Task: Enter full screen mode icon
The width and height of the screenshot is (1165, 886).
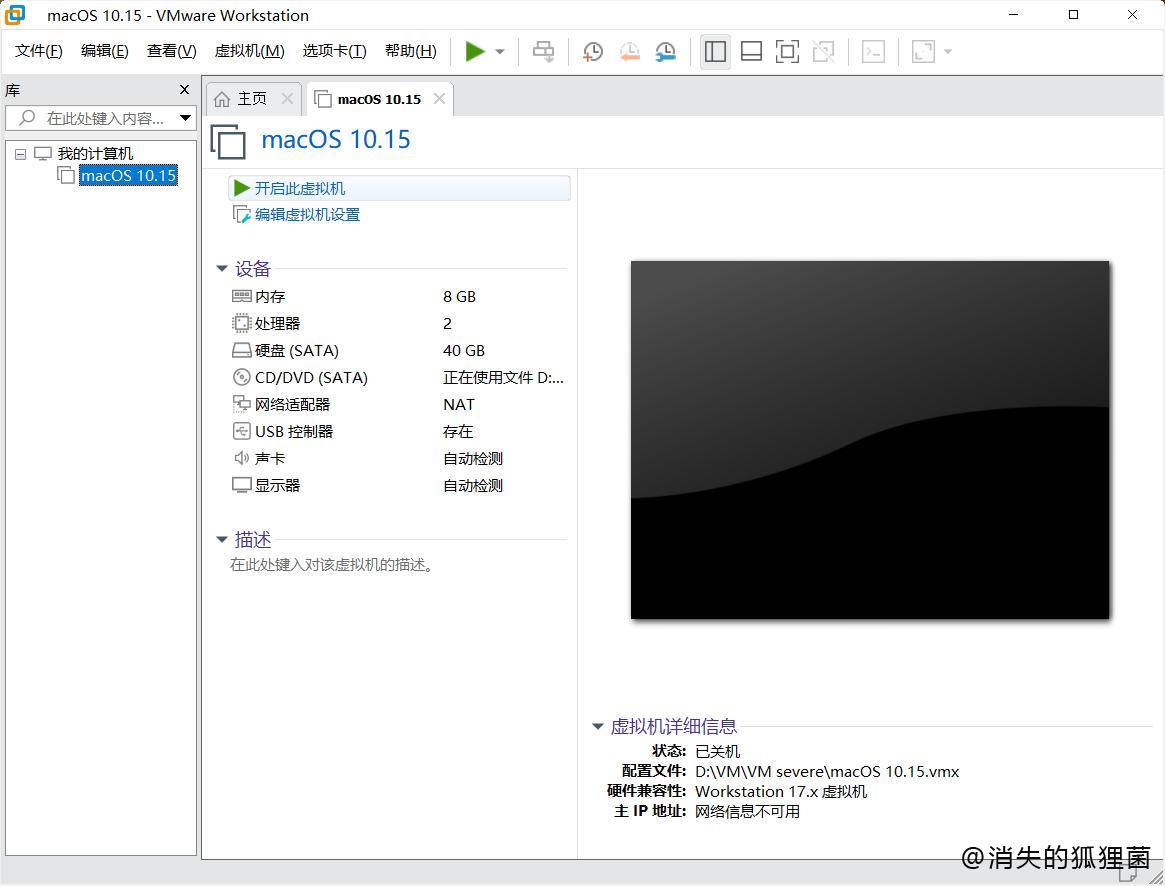Action: [788, 51]
